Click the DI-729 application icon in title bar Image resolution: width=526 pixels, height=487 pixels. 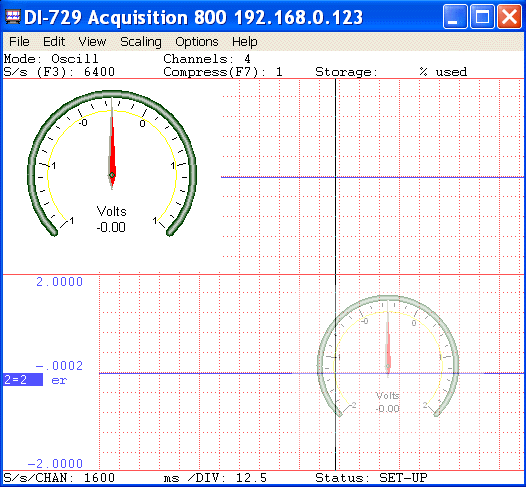click(13, 16)
